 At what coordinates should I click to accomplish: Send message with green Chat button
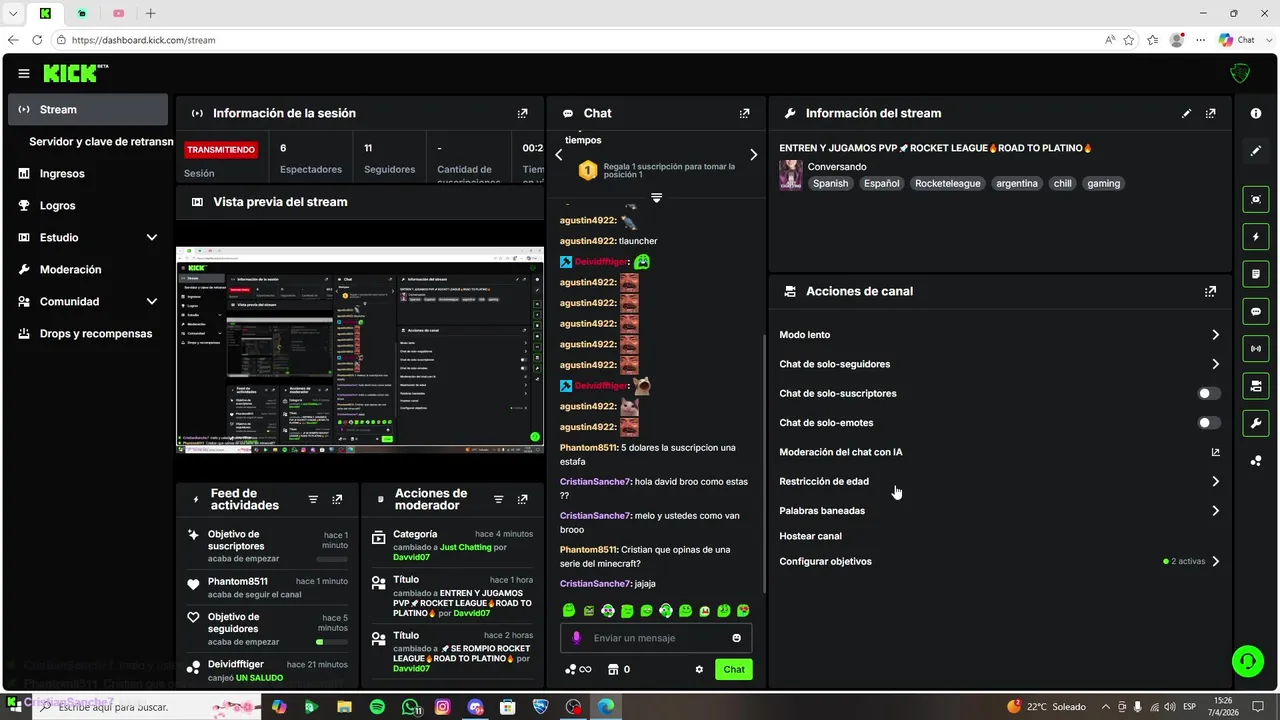coord(734,670)
